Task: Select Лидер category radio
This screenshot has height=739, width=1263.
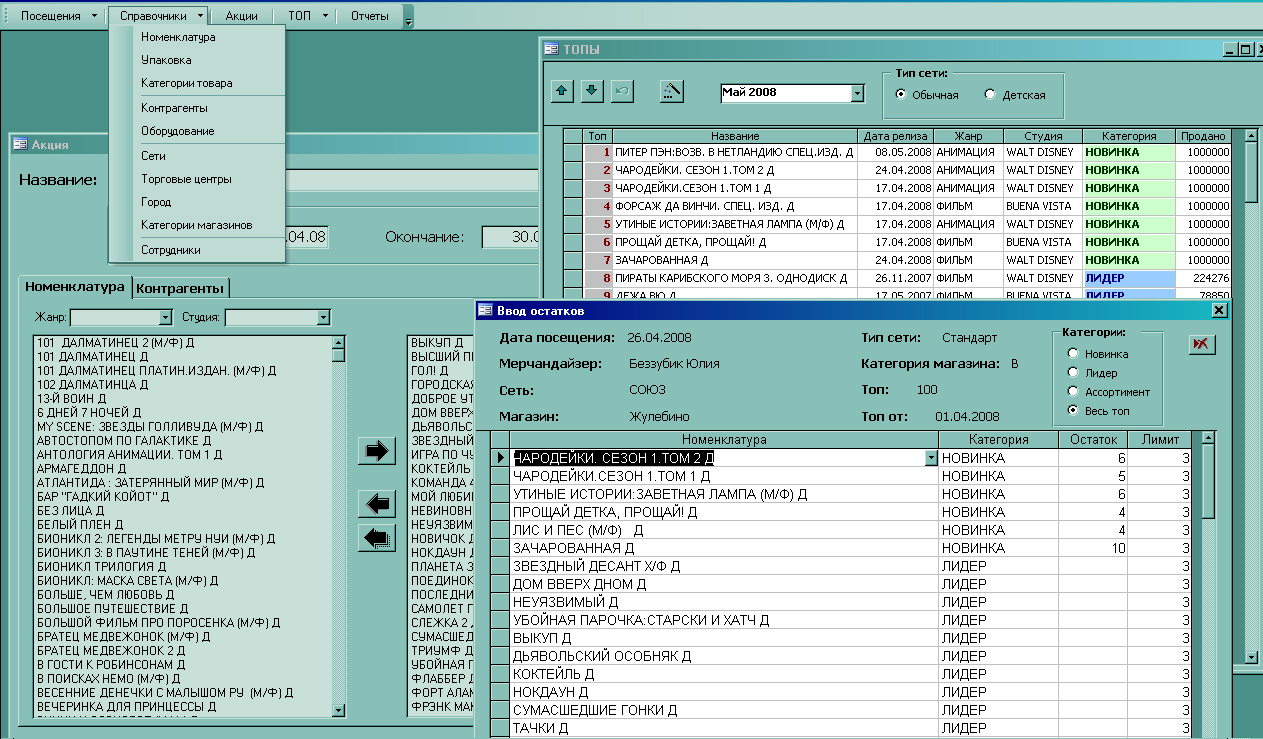Action: 1073,373
